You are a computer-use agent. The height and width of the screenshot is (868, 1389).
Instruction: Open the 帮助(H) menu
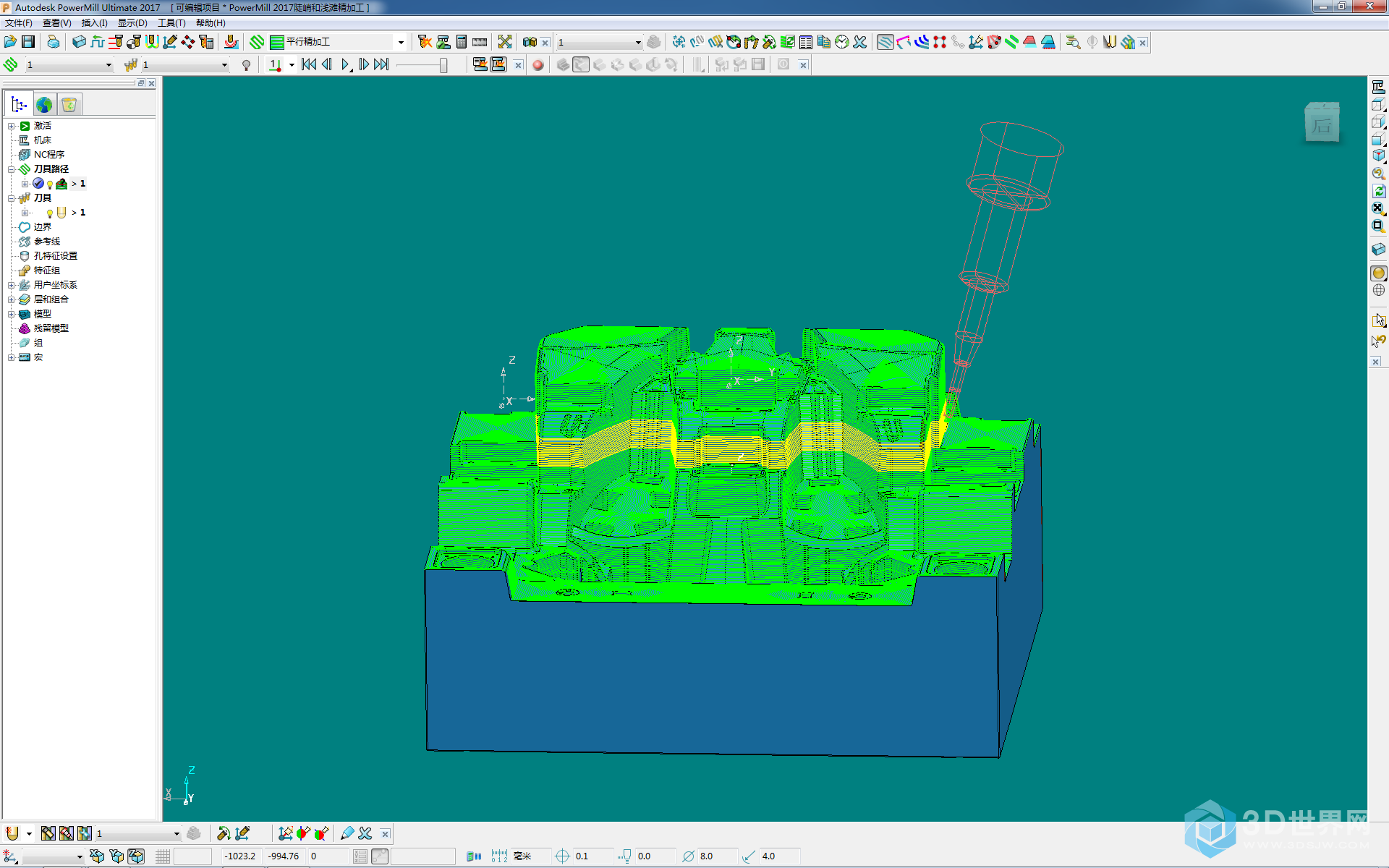[211, 23]
